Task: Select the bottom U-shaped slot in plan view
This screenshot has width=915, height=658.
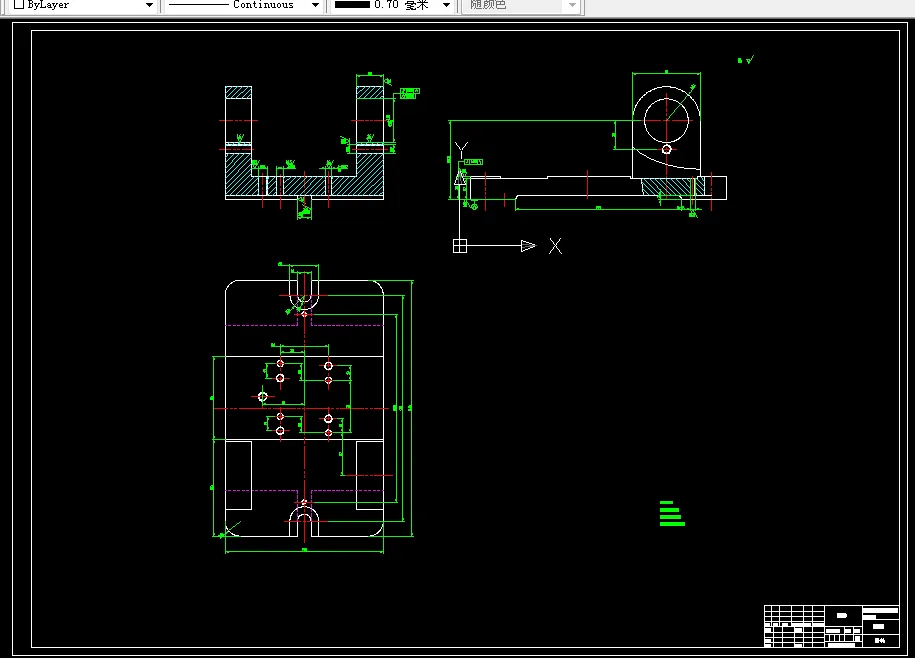Action: (304, 521)
